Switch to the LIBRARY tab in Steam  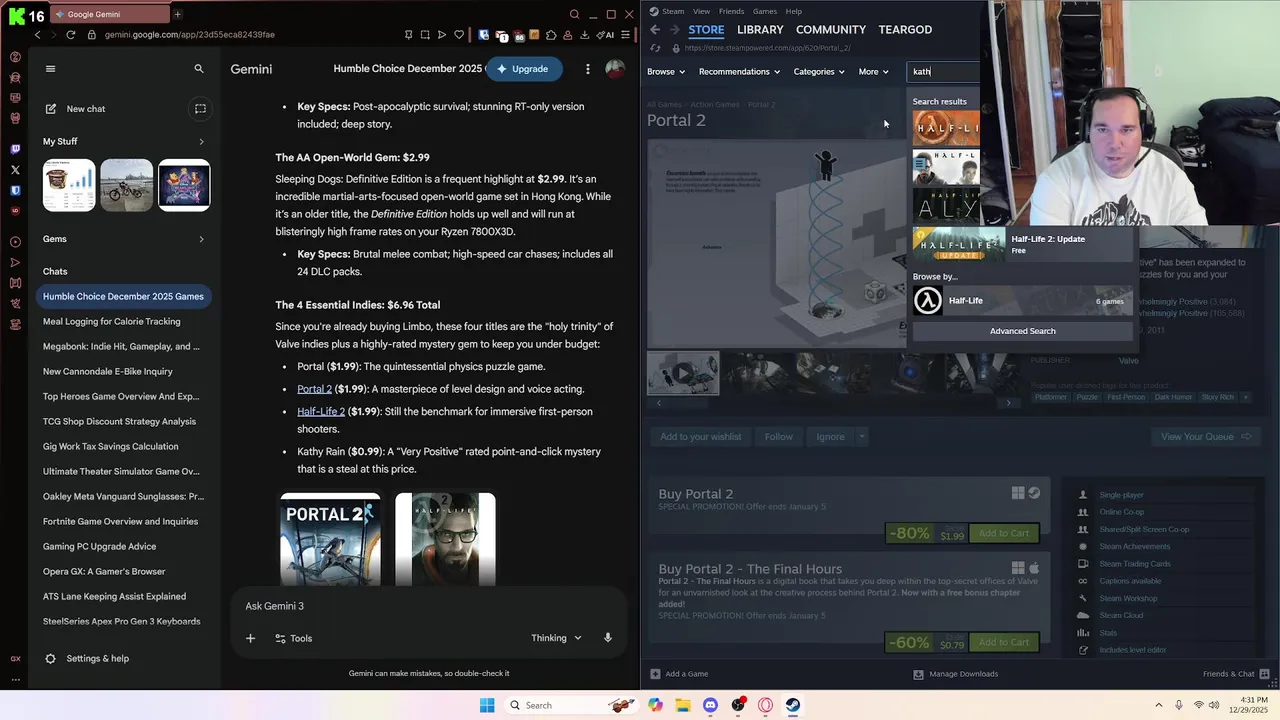click(x=760, y=30)
